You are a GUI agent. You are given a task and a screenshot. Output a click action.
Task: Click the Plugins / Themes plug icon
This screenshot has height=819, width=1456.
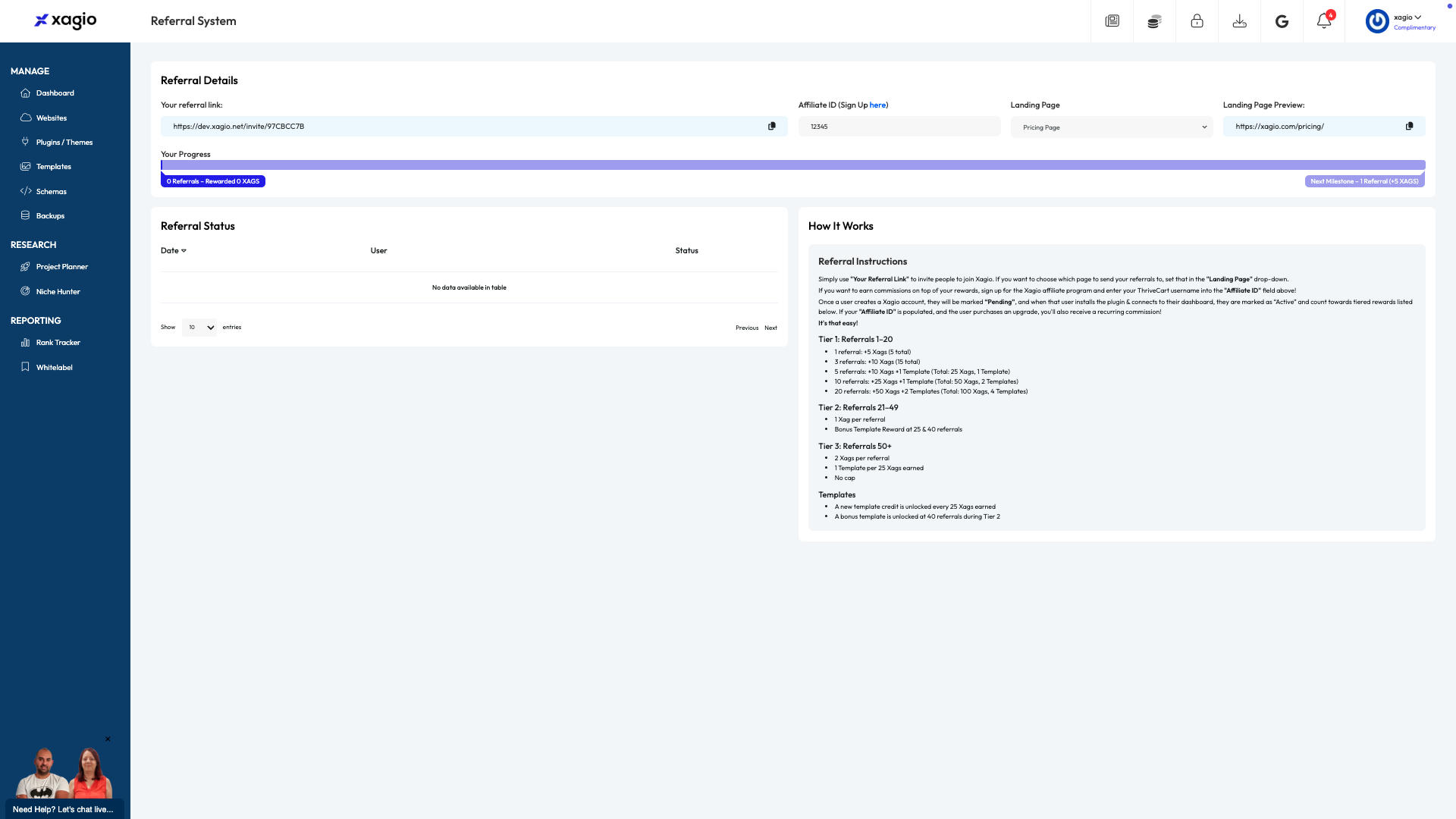[26, 143]
